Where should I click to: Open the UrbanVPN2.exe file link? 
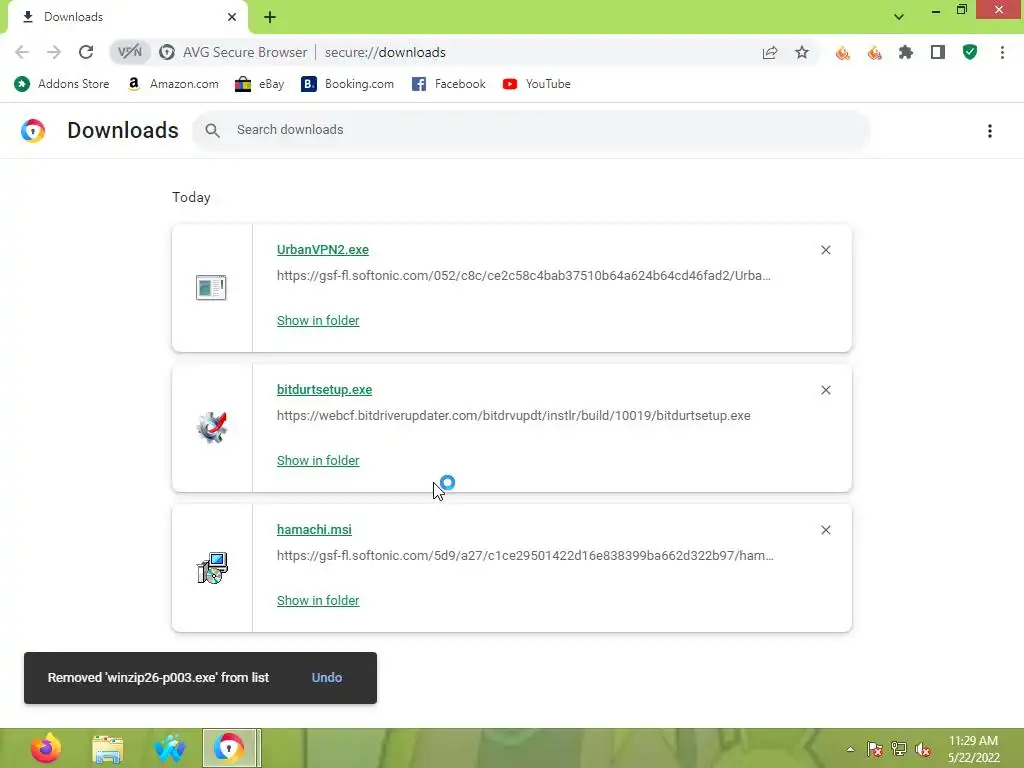pyautogui.click(x=323, y=249)
